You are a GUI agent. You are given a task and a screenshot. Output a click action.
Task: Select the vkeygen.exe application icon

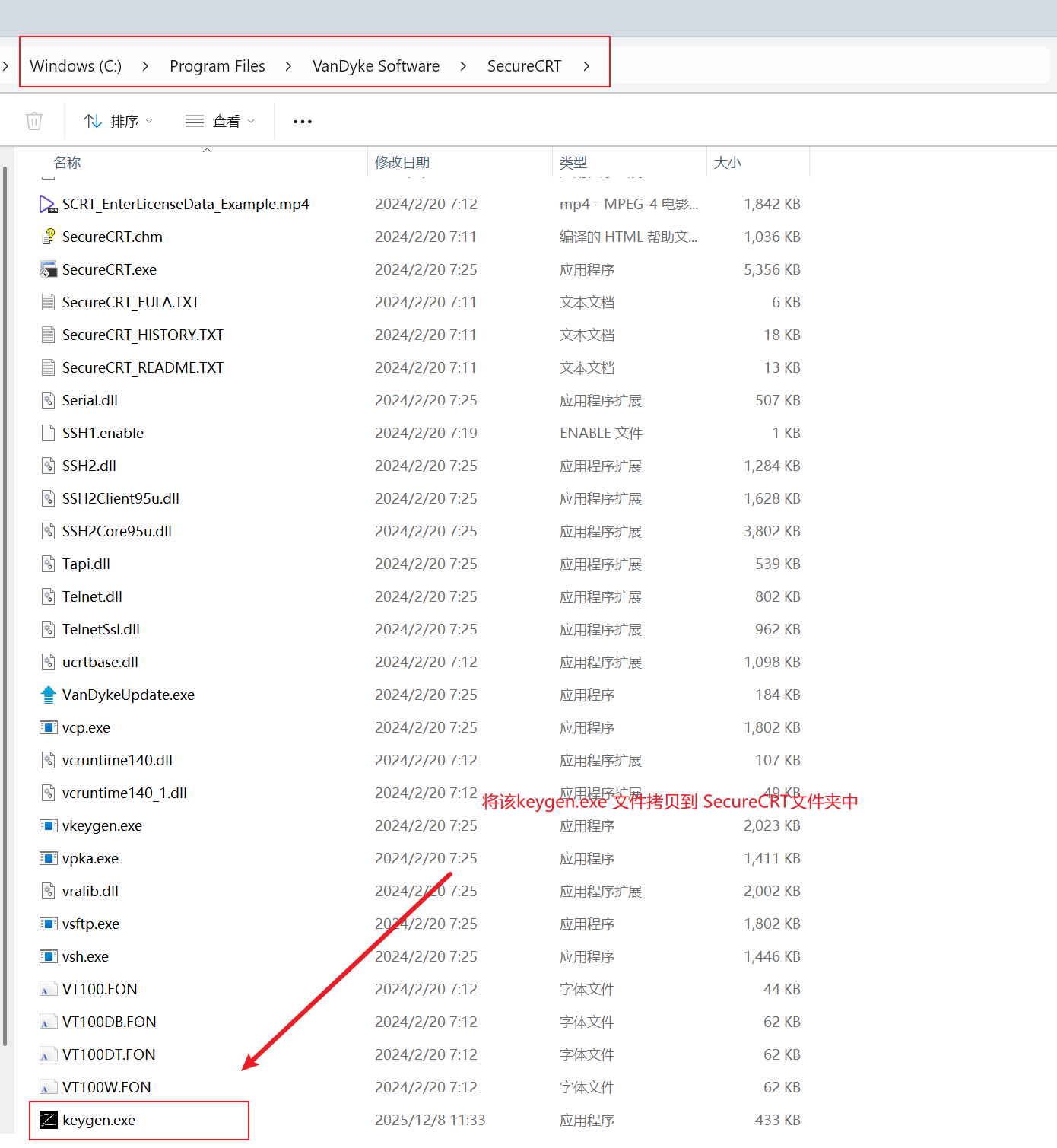coord(48,825)
